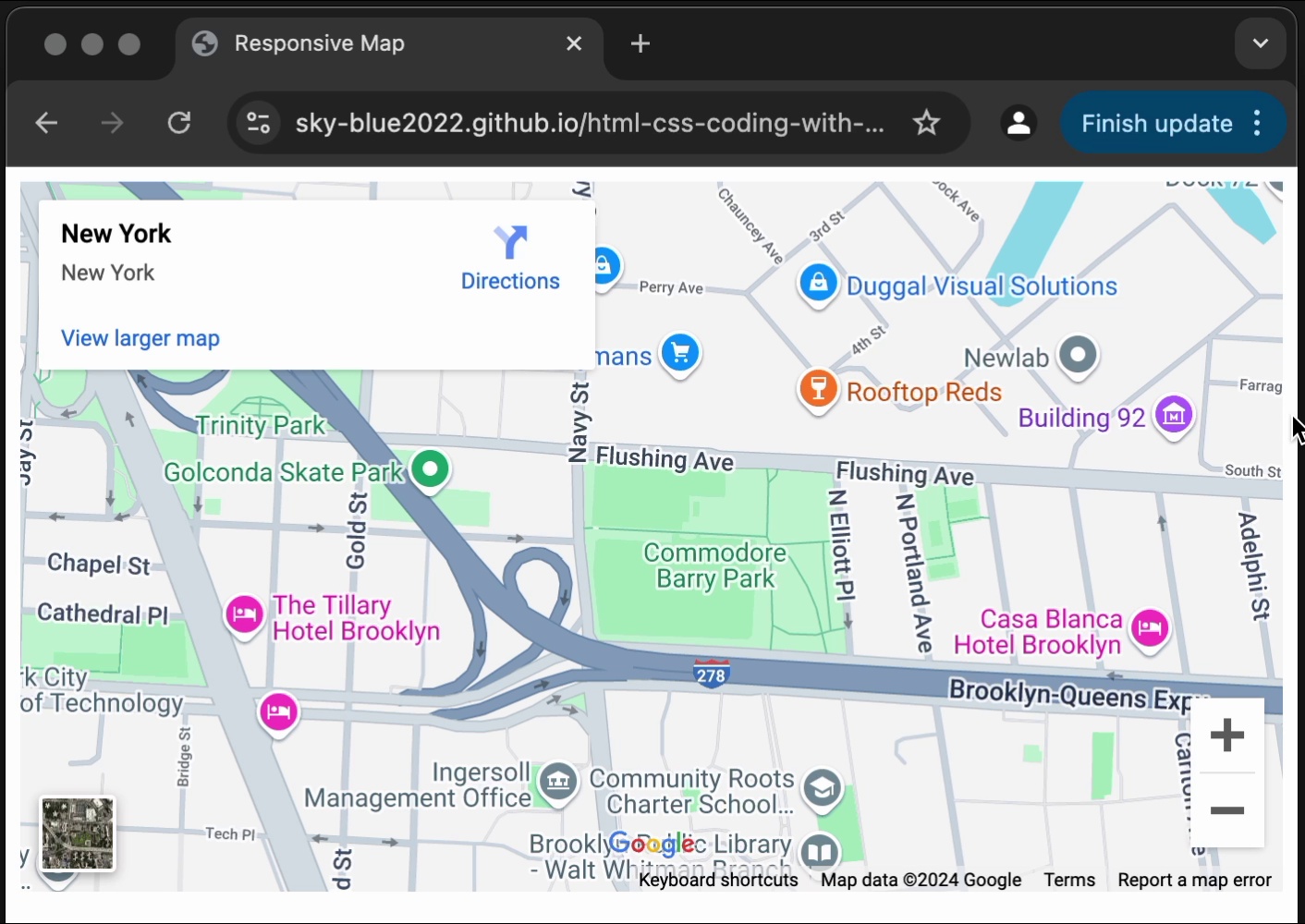Click the Finish update button
Image resolution: width=1305 pixels, height=924 pixels.
pyautogui.click(x=1157, y=123)
